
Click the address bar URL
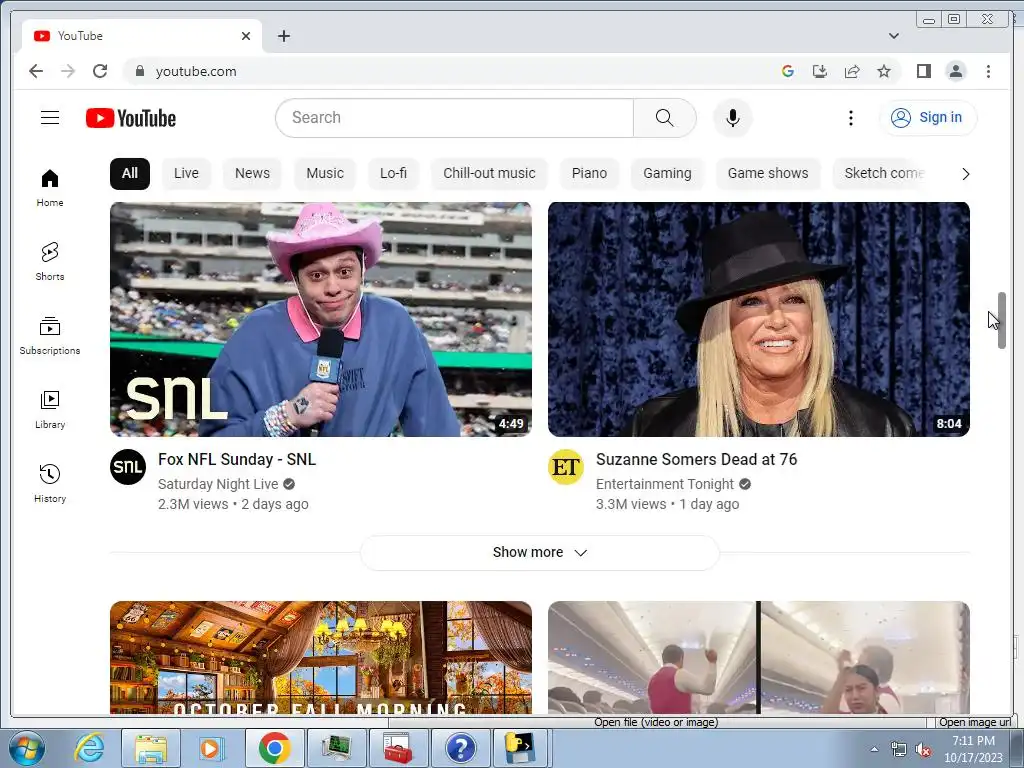[x=196, y=71]
